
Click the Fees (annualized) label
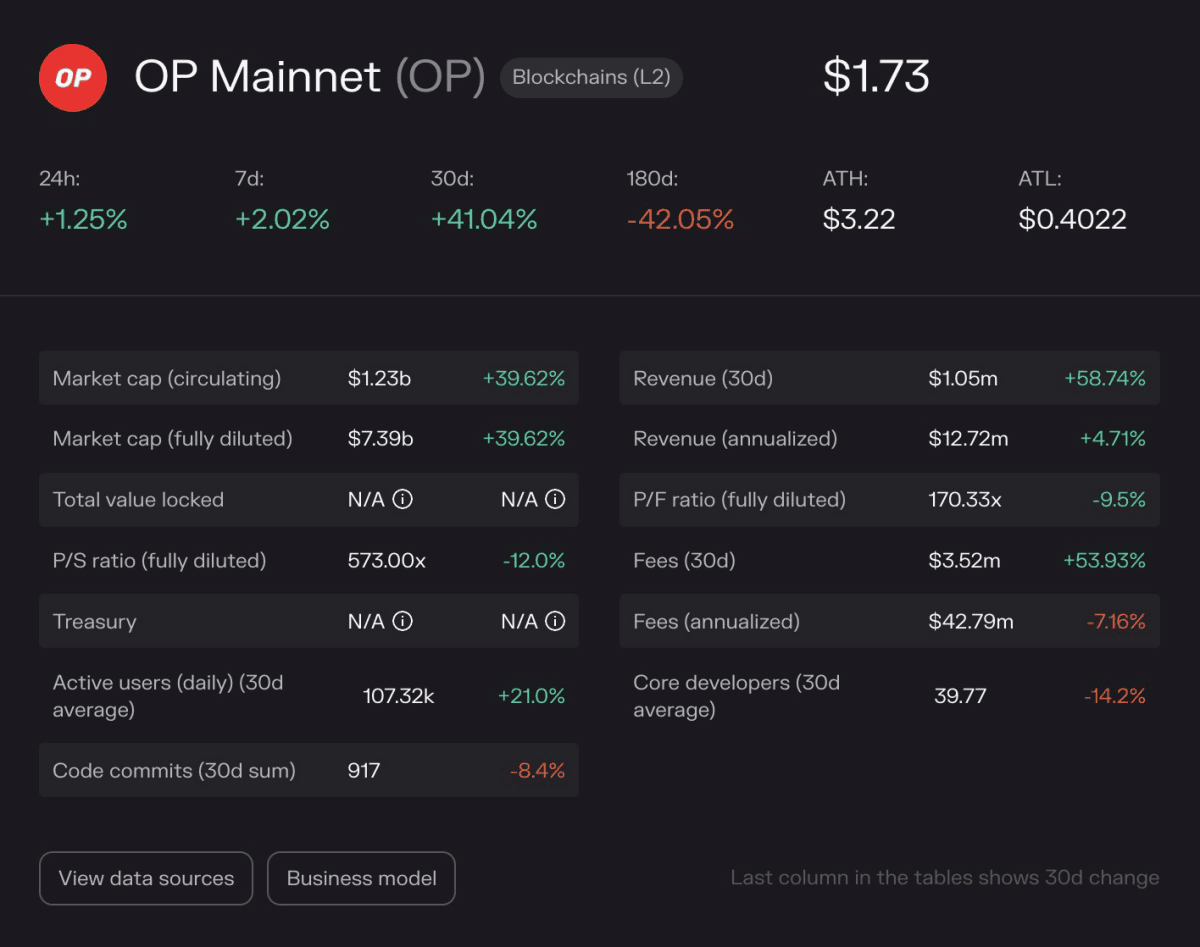coord(716,621)
